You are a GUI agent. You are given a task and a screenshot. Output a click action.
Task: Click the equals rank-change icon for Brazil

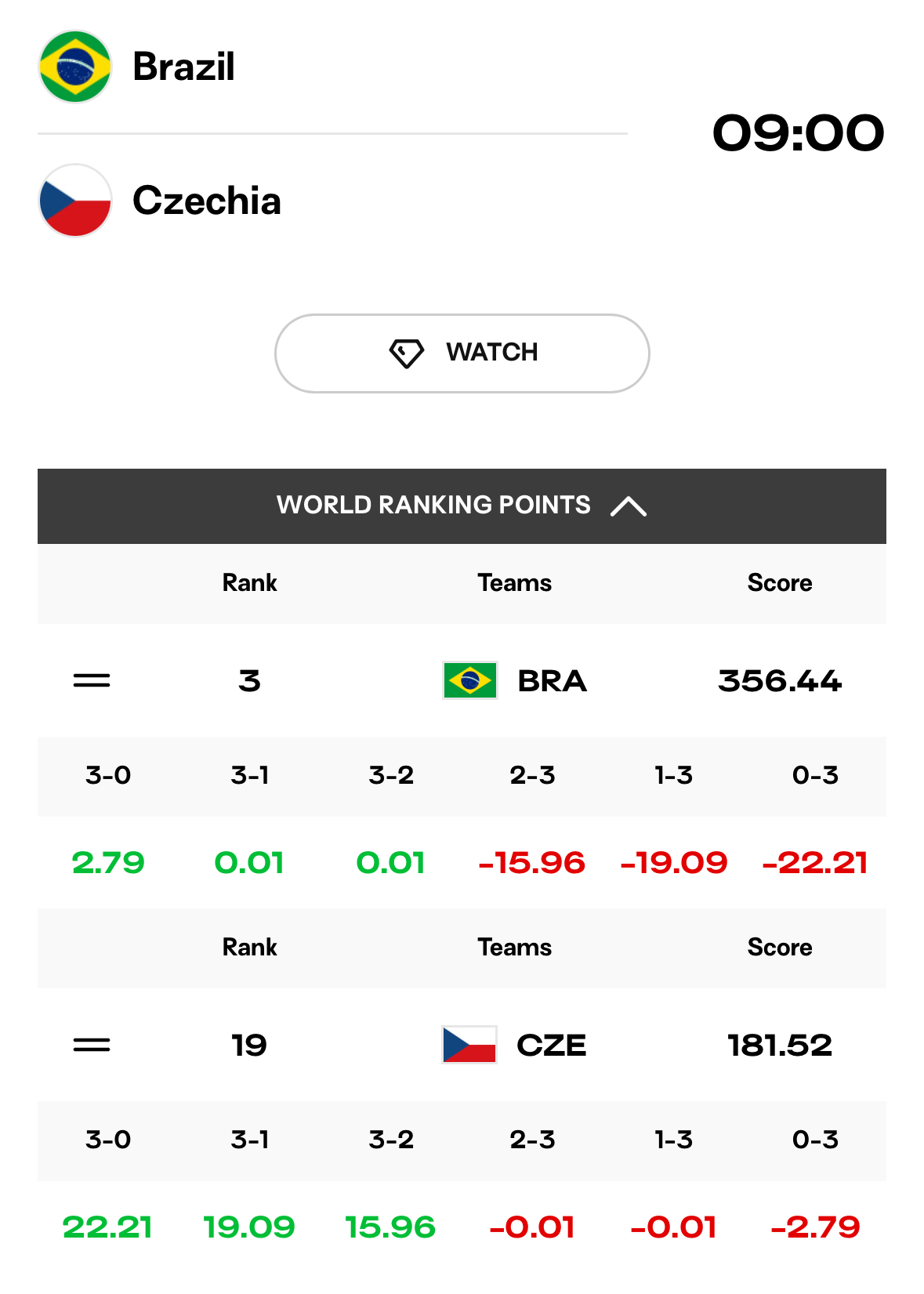(92, 681)
